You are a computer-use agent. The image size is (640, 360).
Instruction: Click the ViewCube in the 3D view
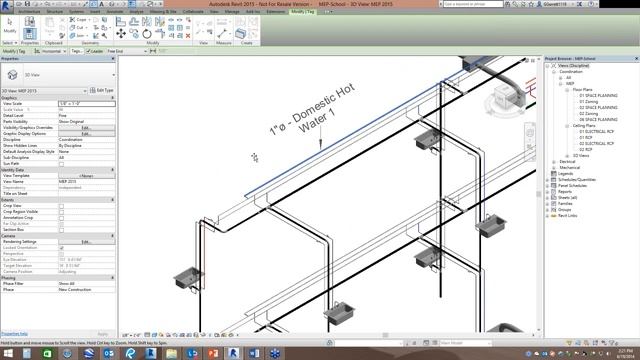(504, 98)
